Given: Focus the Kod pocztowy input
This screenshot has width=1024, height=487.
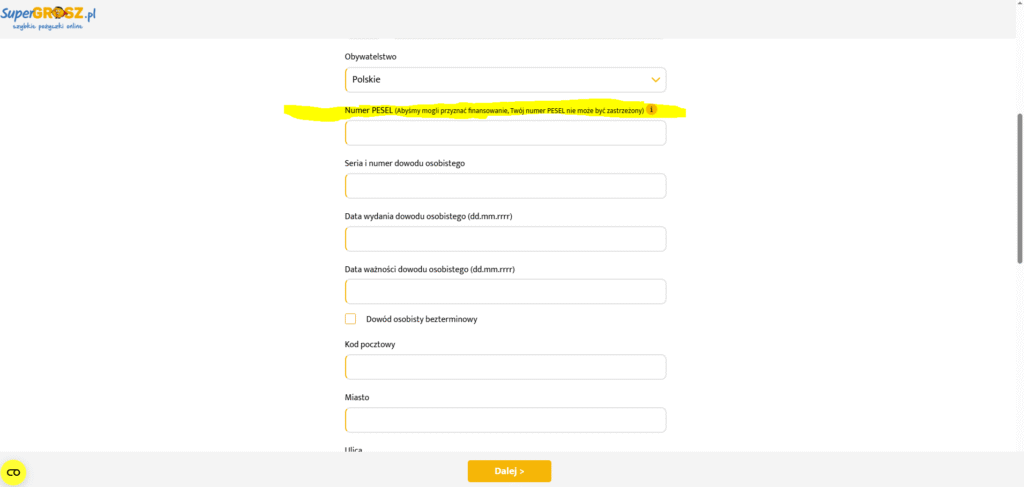Looking at the screenshot, I should [505, 367].
